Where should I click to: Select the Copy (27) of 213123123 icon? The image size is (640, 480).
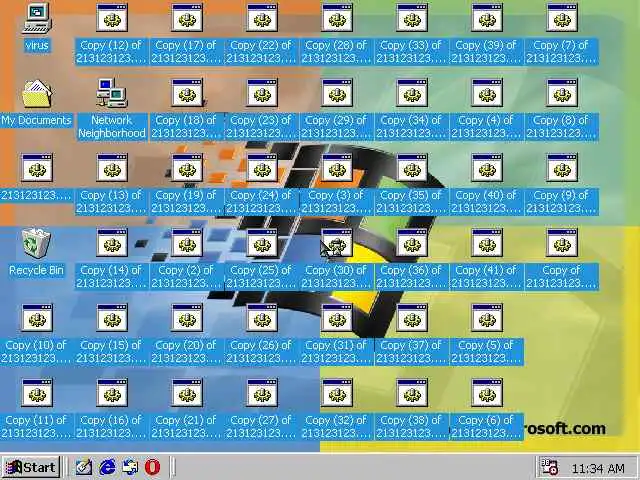[x=262, y=393]
